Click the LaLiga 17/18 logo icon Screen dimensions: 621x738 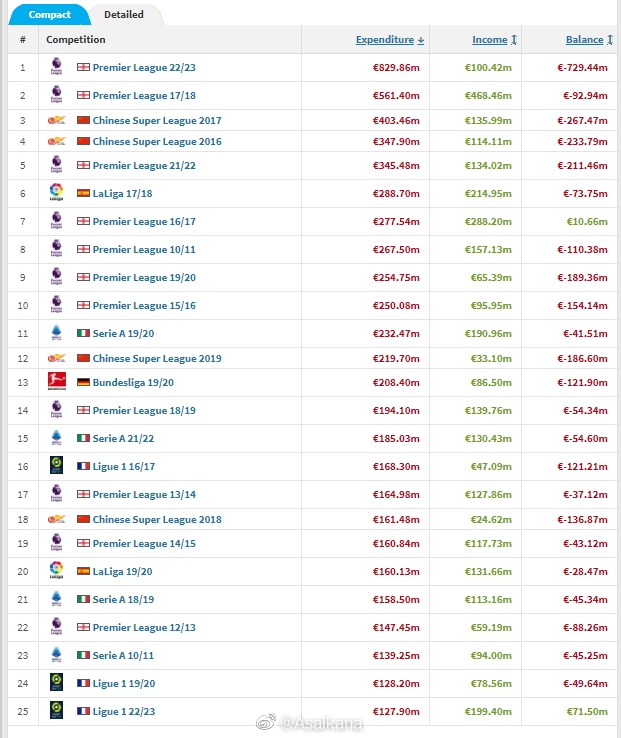[56, 192]
